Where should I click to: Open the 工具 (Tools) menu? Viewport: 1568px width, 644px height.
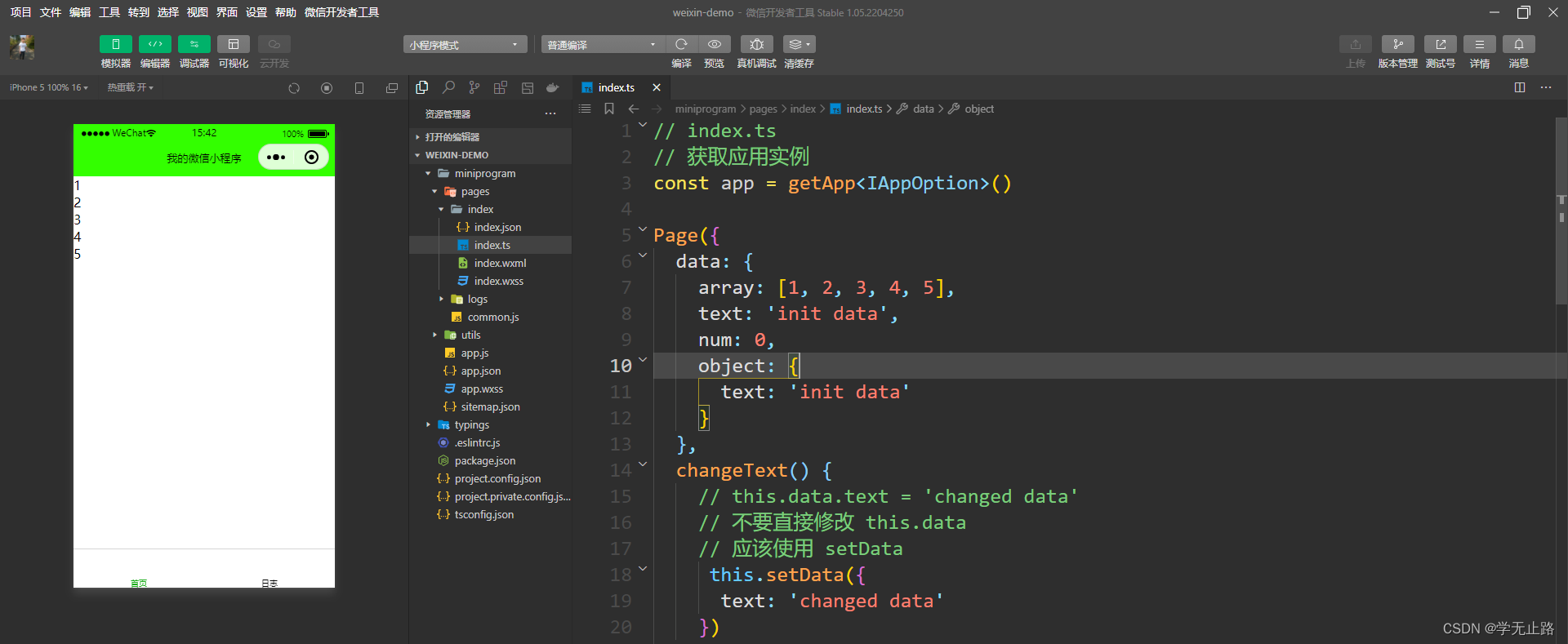click(x=109, y=12)
